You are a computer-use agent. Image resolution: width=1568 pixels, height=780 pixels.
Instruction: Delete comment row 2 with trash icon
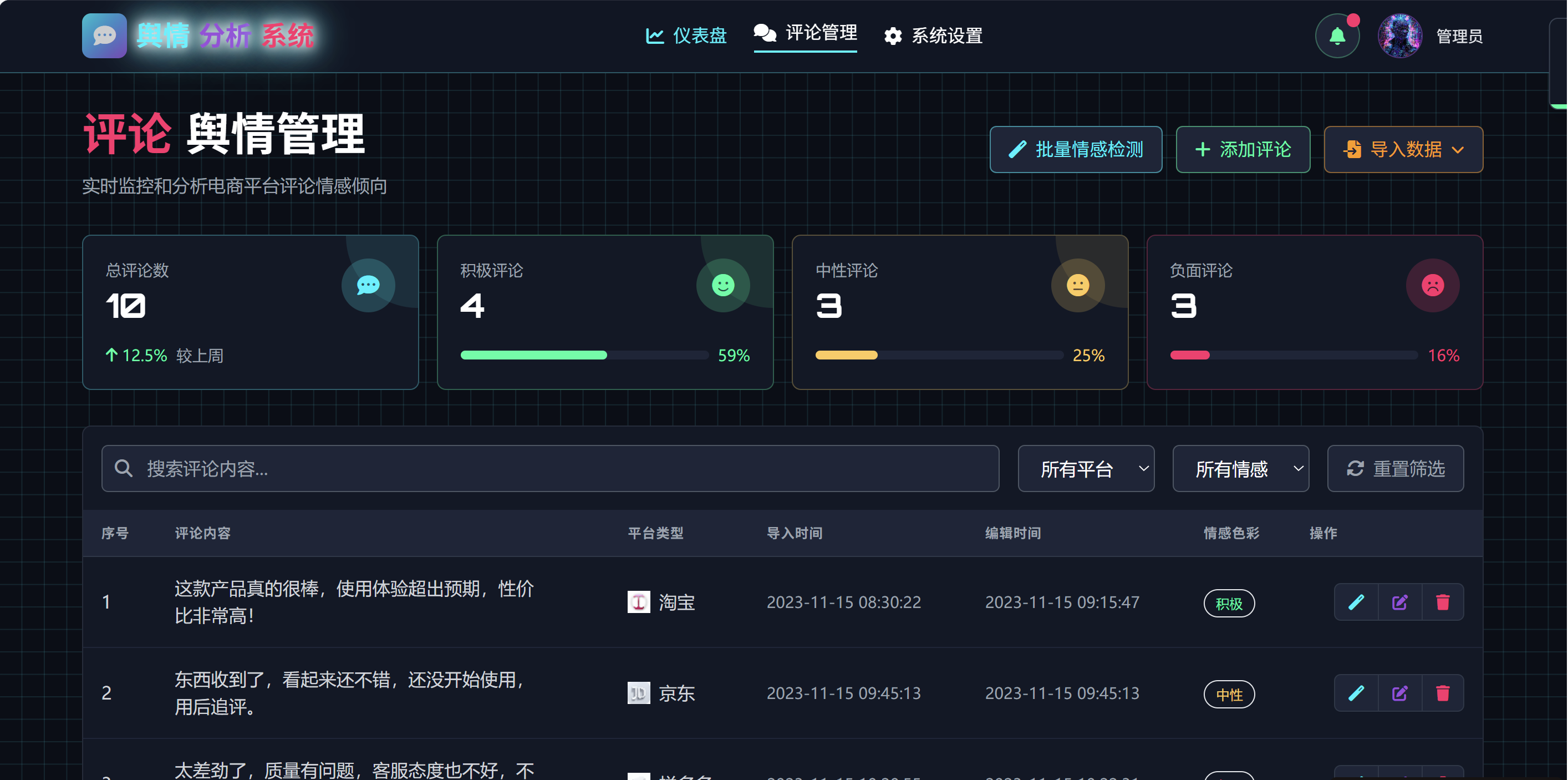1442,693
